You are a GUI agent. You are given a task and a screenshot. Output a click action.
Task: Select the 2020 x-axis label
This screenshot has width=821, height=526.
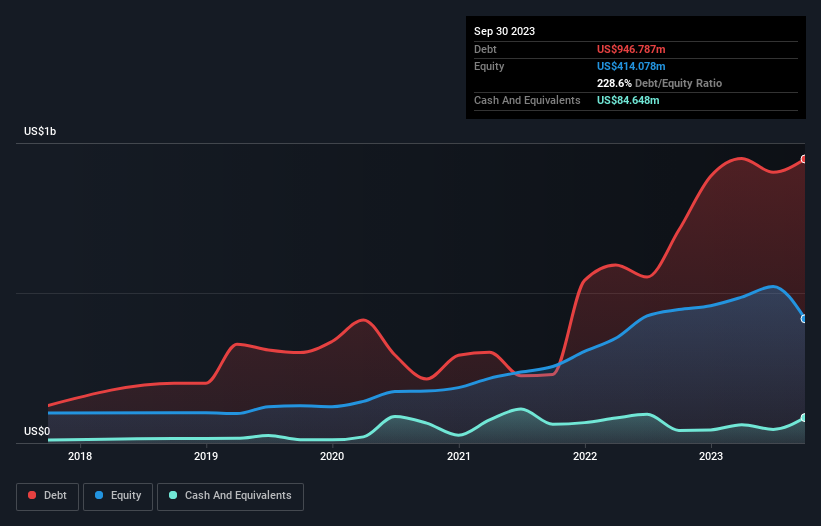pos(332,456)
